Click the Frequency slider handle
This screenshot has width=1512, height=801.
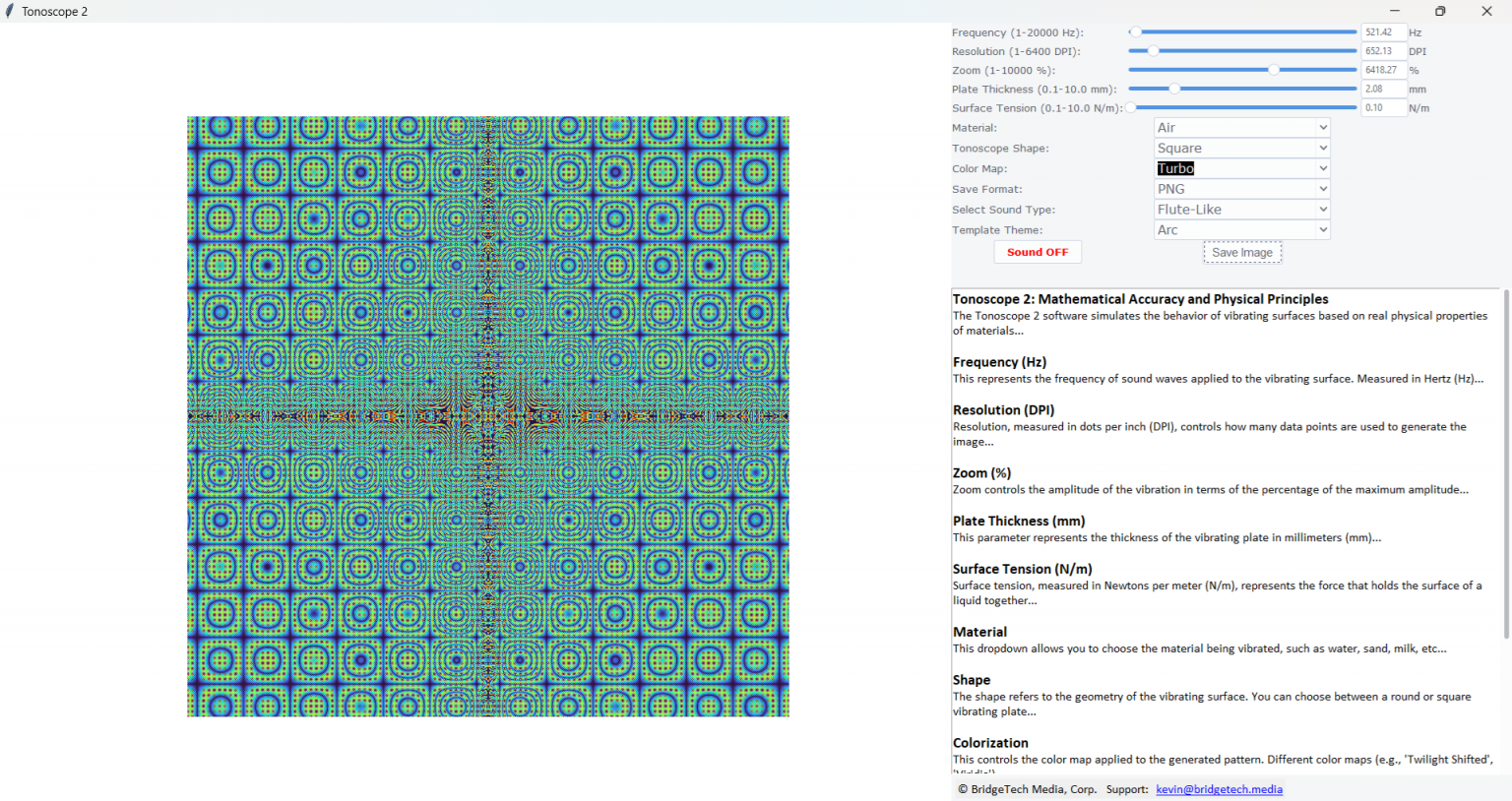pyautogui.click(x=1137, y=31)
